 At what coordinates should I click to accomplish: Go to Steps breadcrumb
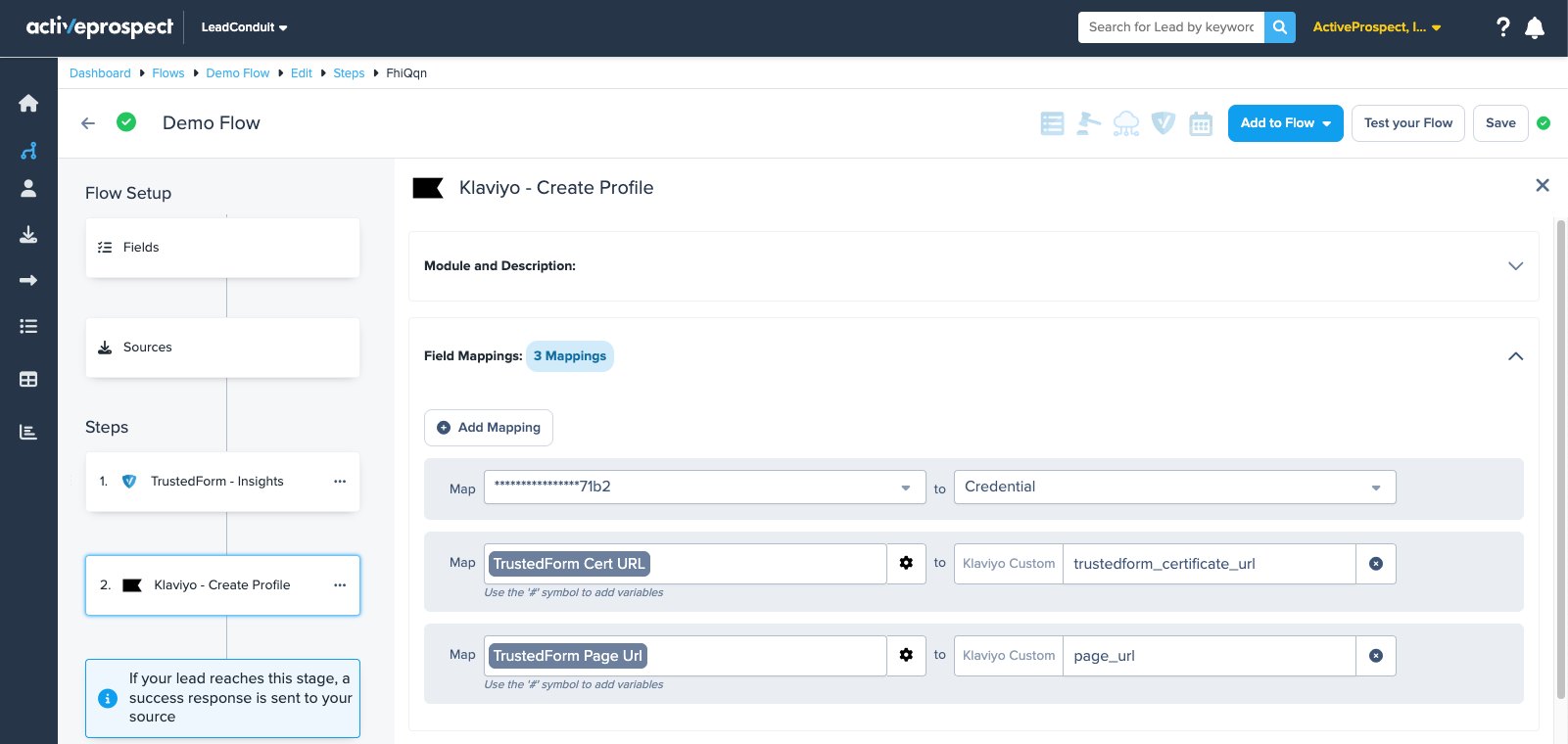[349, 73]
